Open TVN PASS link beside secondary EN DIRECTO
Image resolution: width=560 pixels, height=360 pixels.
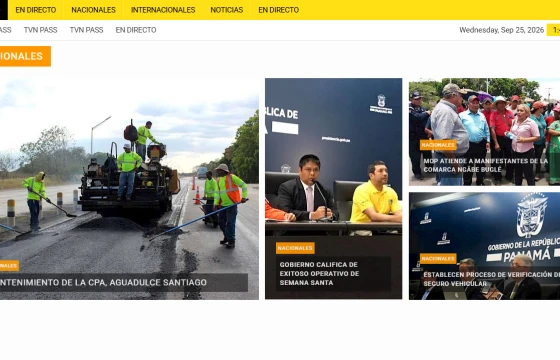86,30
